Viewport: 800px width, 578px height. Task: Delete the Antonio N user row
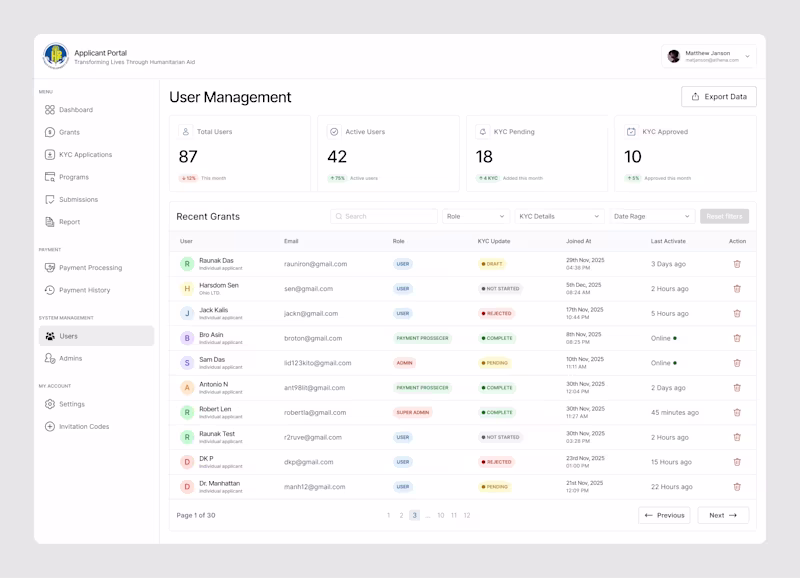pyautogui.click(x=737, y=388)
